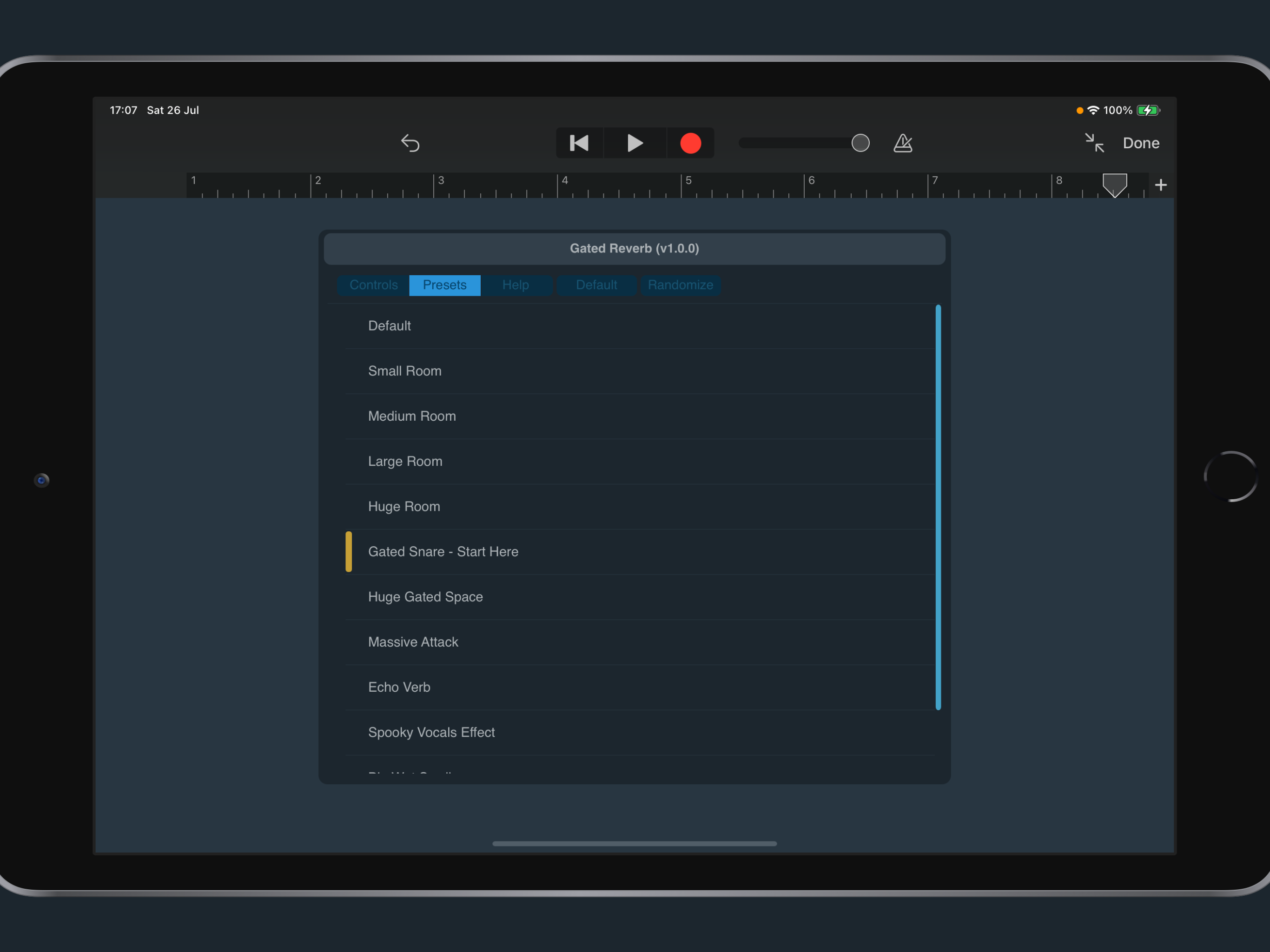
Task: Tap the Done button
Action: coord(1141,143)
